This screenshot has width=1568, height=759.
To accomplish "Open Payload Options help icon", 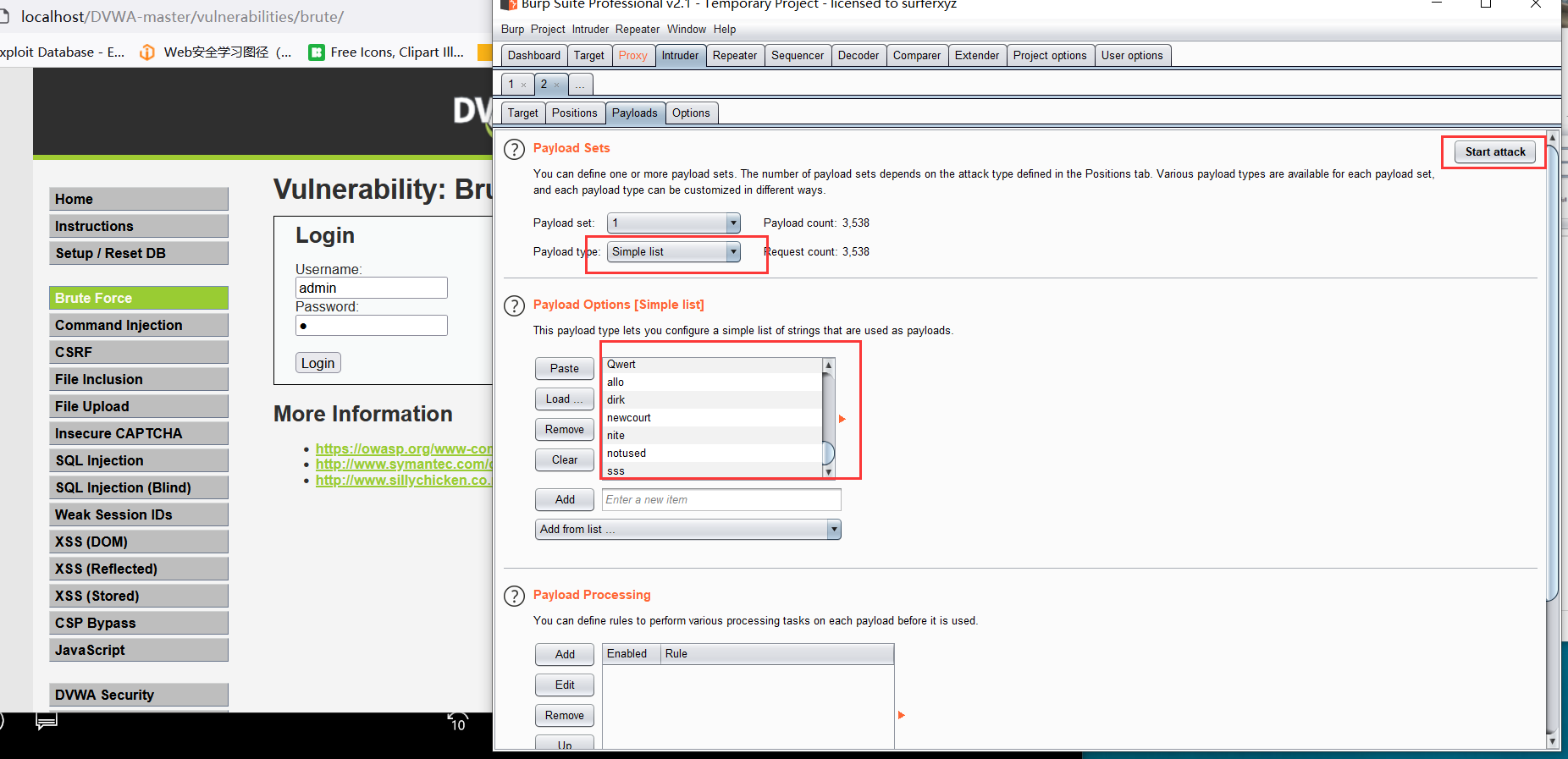I will point(514,306).
